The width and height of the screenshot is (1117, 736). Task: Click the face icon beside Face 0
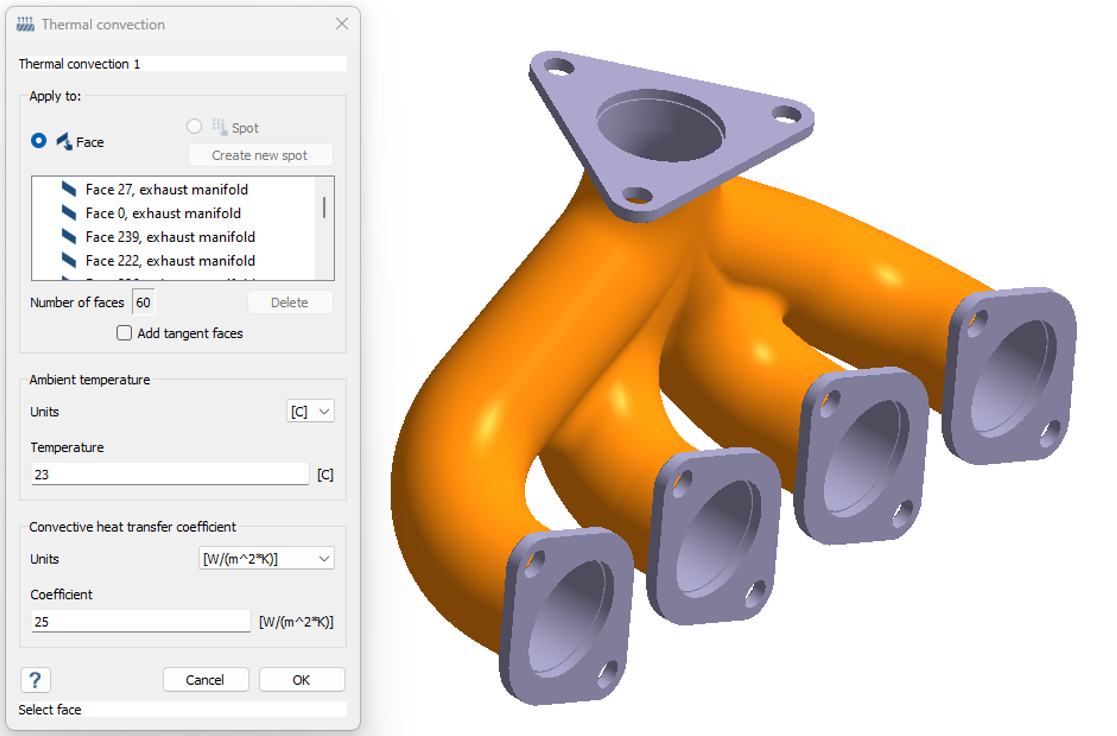69,213
